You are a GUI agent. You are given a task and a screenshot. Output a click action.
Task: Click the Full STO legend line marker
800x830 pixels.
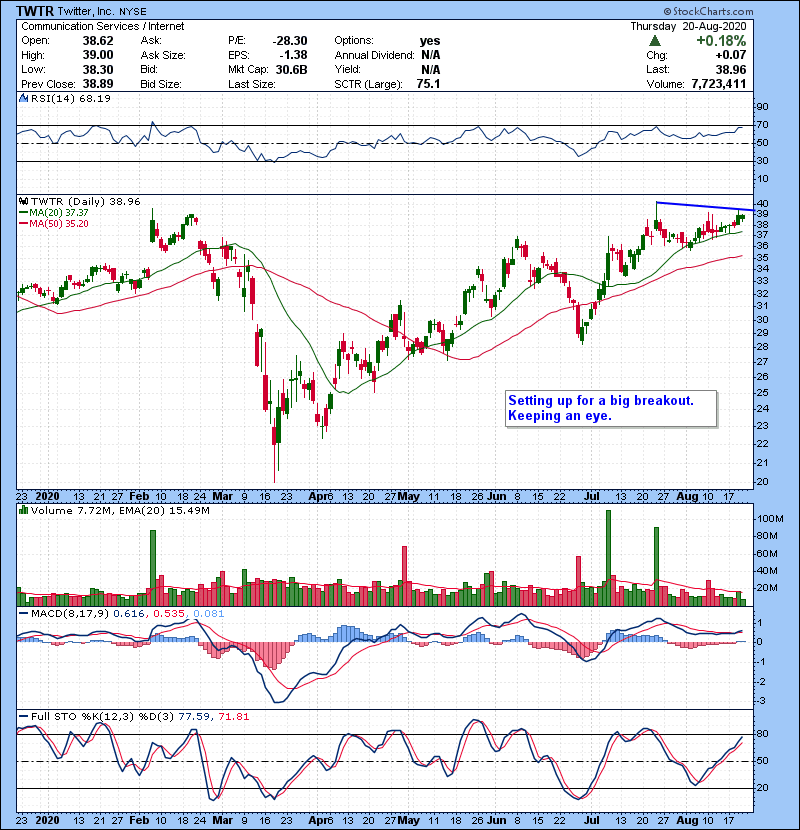point(23,716)
